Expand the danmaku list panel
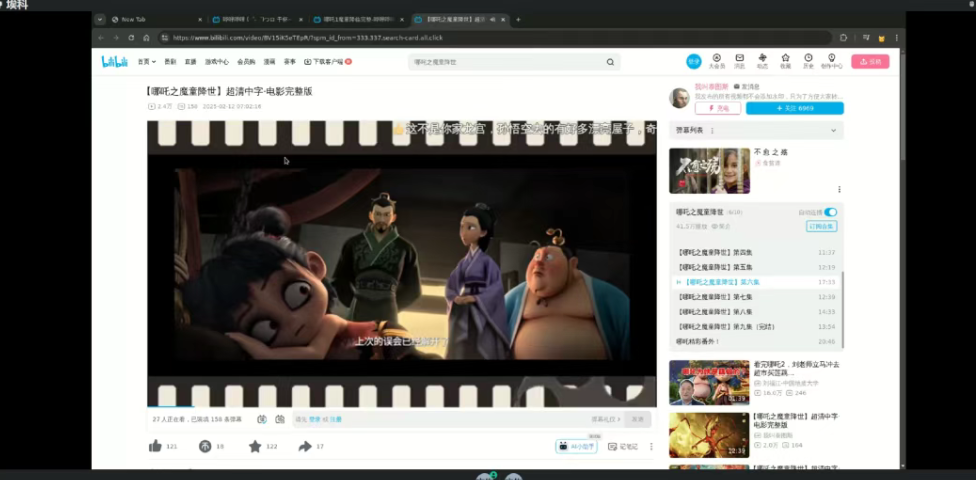The width and height of the screenshot is (976, 480). point(833,130)
